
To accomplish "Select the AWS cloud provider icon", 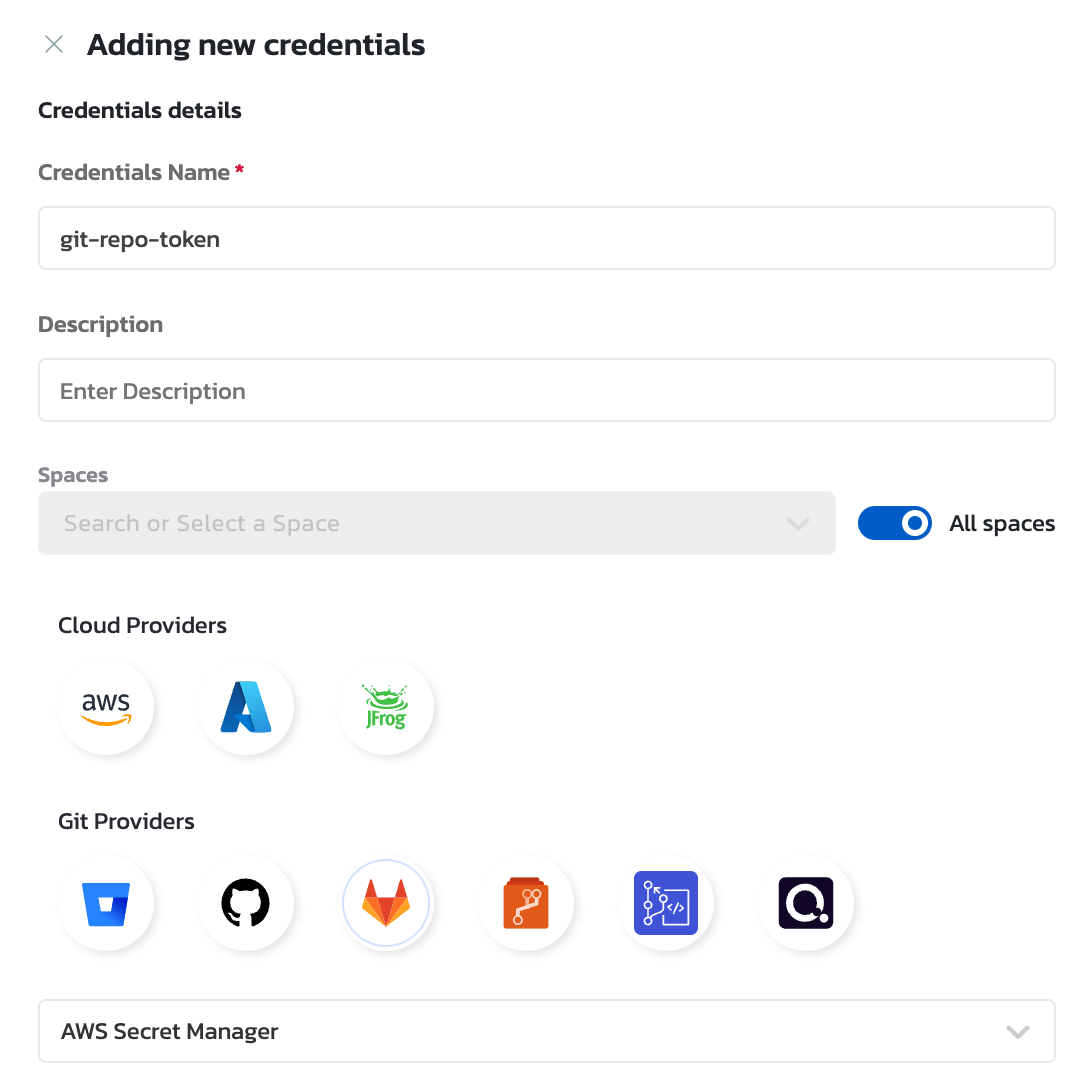I will (106, 707).
